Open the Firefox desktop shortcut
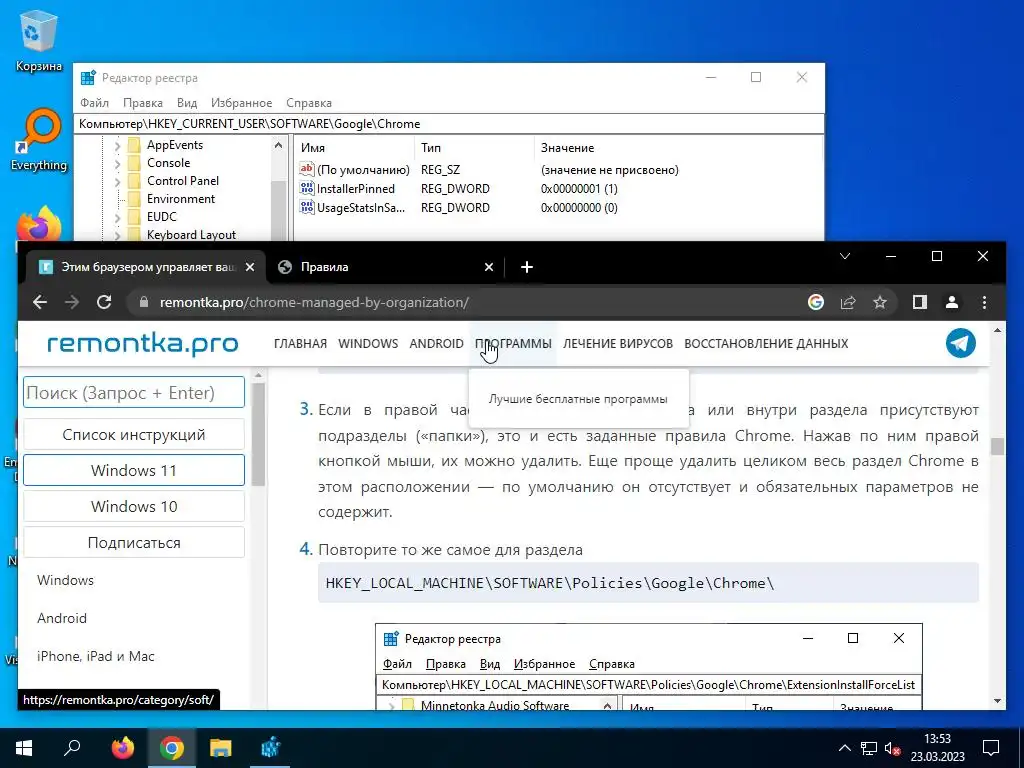 pyautogui.click(x=39, y=224)
